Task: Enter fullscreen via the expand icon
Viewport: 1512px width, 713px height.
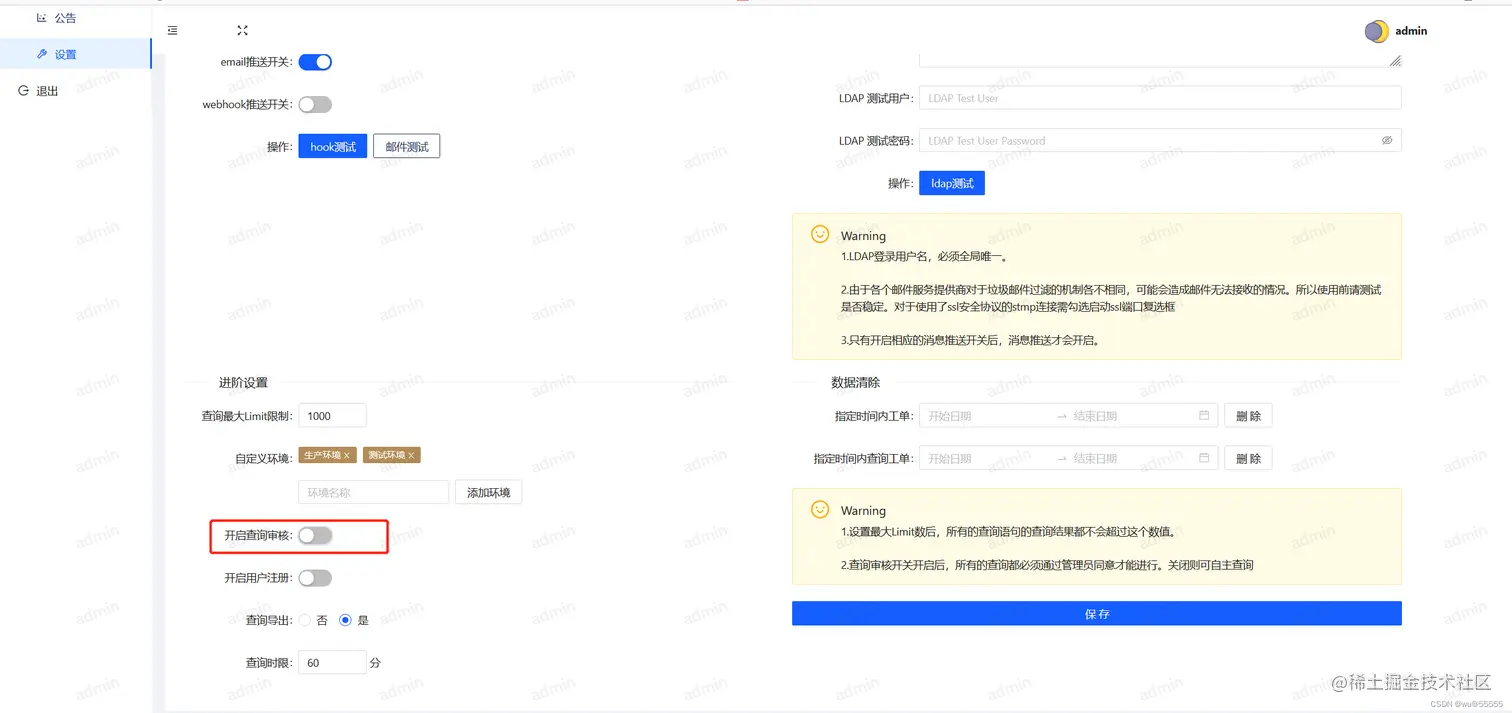Action: (242, 30)
